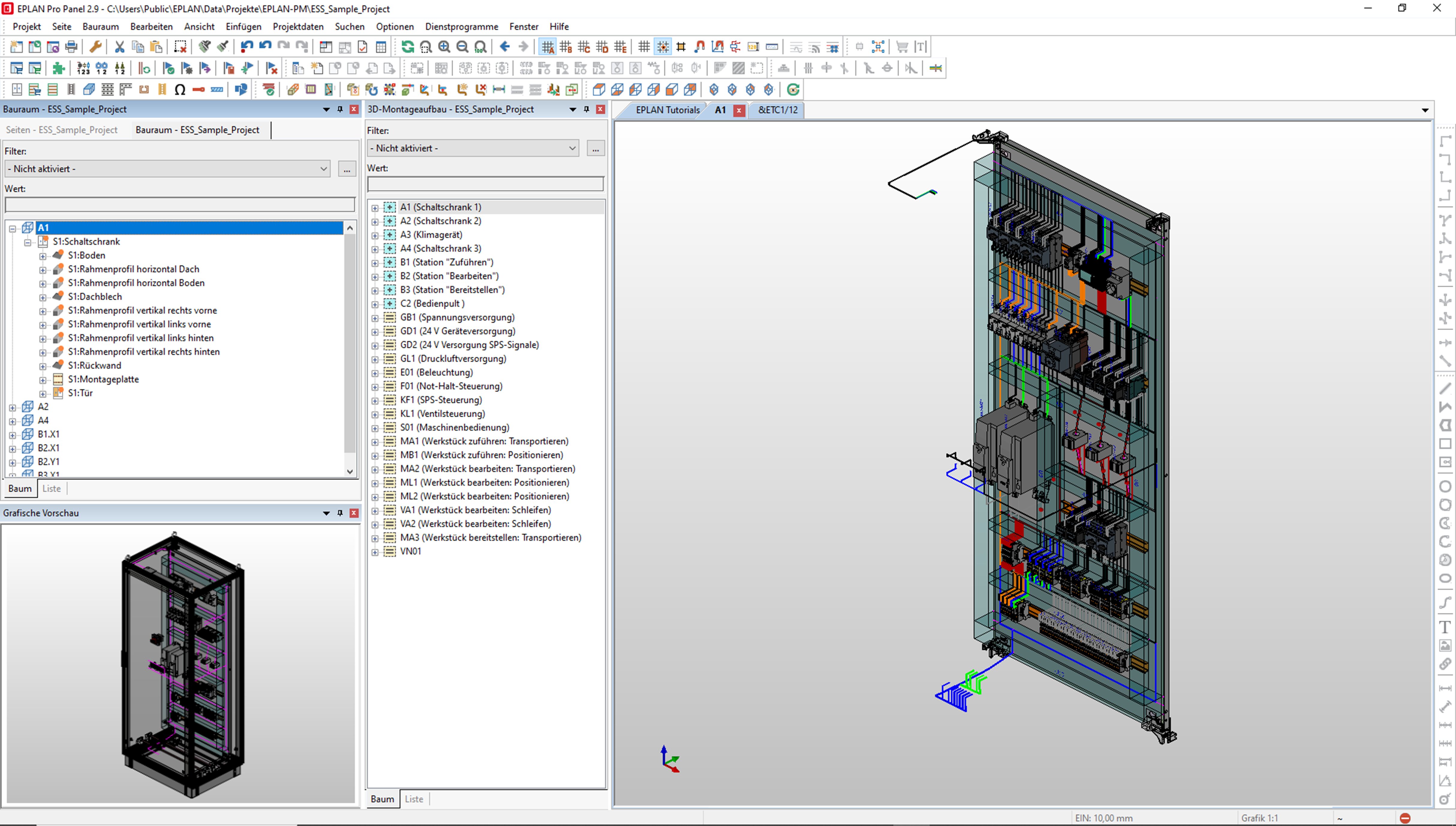Image resolution: width=1456 pixels, height=826 pixels.
Task: Click the Undo icon
Action: (x=247, y=46)
